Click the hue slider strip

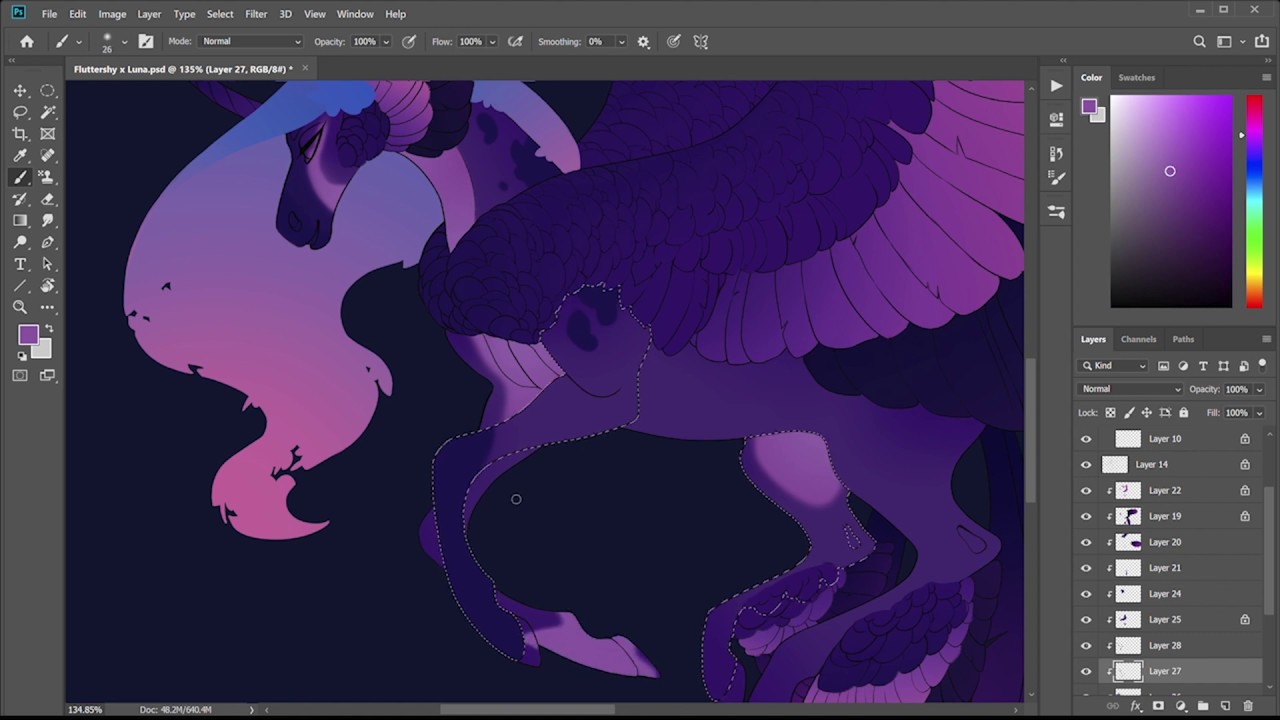click(x=1254, y=201)
